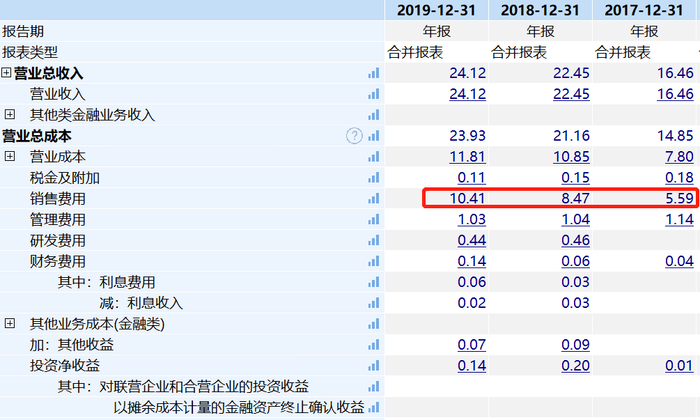Image resolution: width=700 pixels, height=420 pixels.
Task: Select 2019 利息费用 value 0.06
Action: click(471, 282)
